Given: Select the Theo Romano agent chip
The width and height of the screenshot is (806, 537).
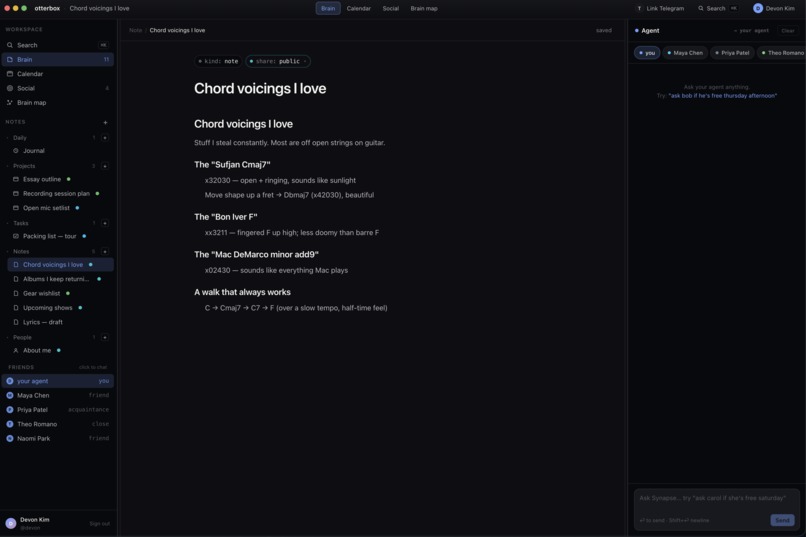Looking at the screenshot, I should pos(782,53).
